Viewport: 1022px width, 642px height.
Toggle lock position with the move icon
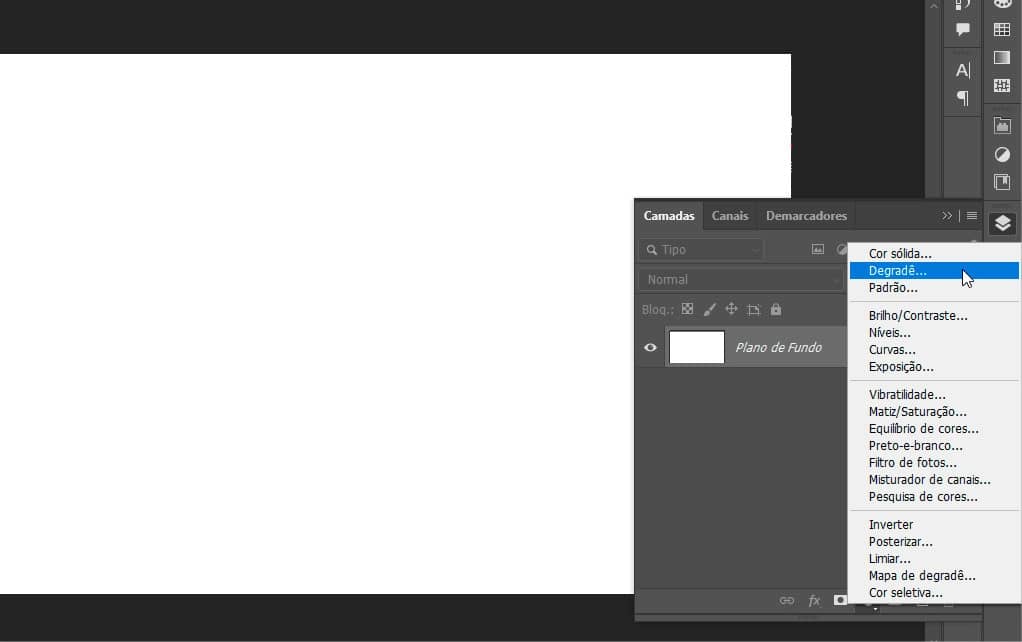733,309
